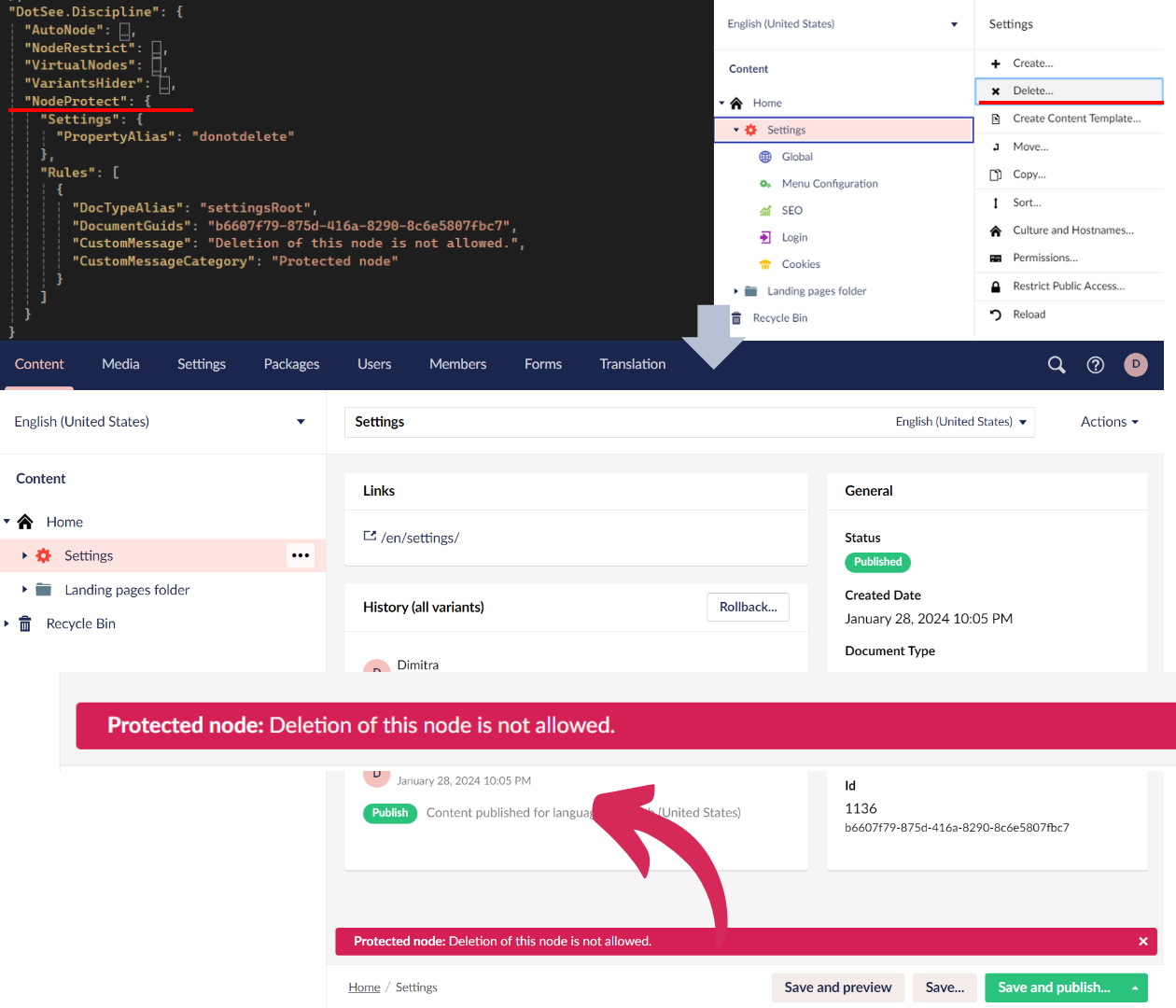Click the Rollback... button
Viewport: 1176px width, 1008px height.
coord(748,607)
